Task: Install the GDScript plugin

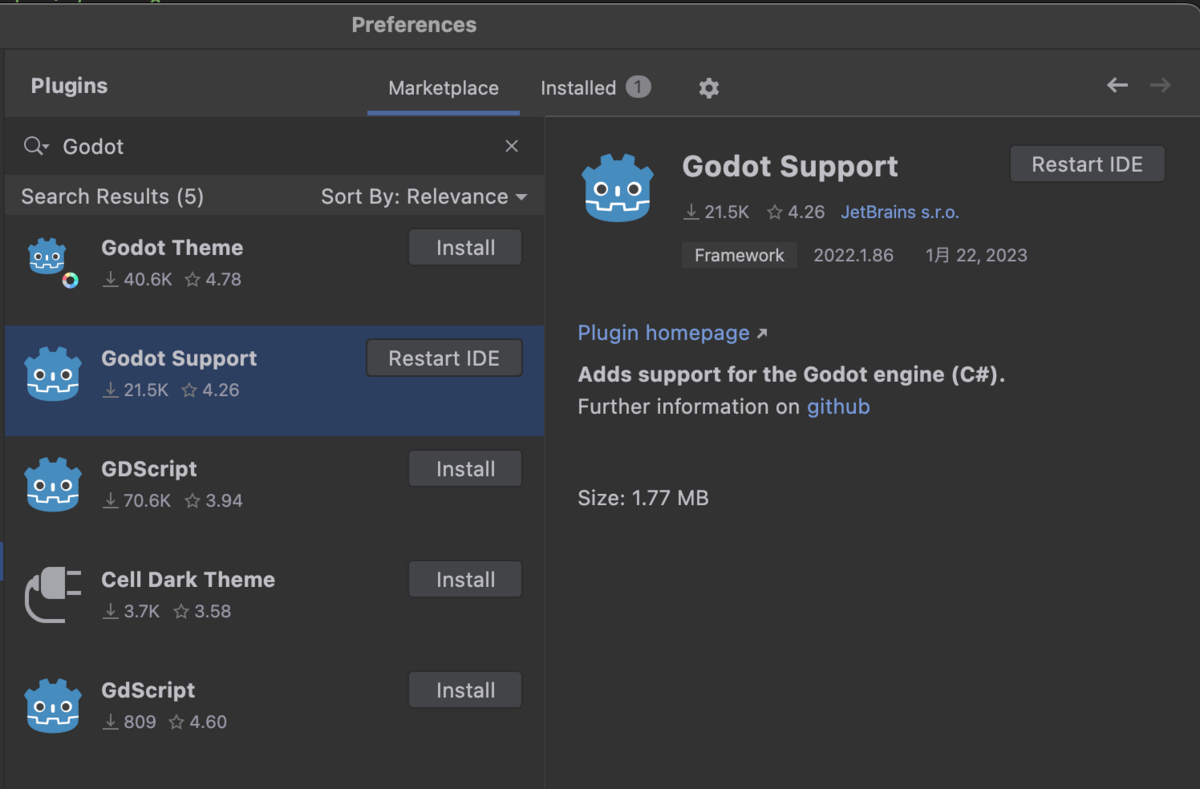Action: [x=465, y=469]
